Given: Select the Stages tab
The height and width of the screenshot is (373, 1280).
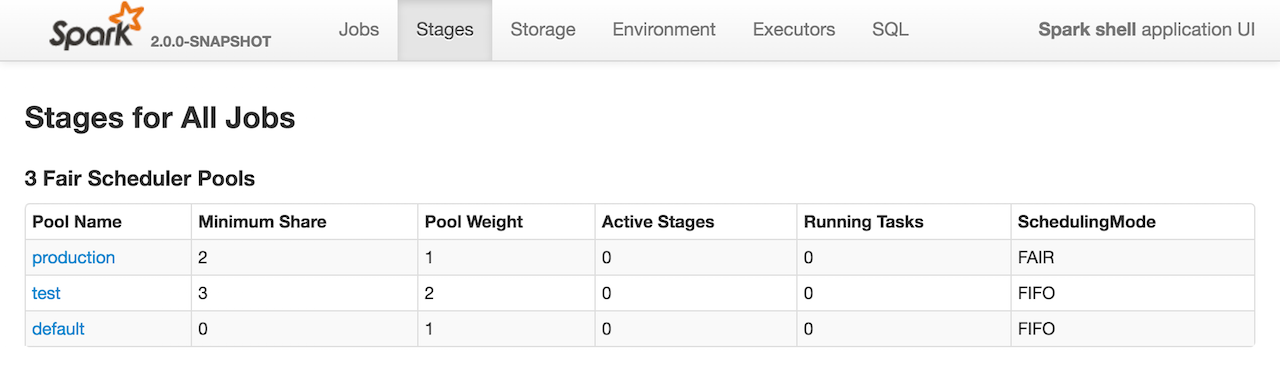Looking at the screenshot, I should click(445, 29).
